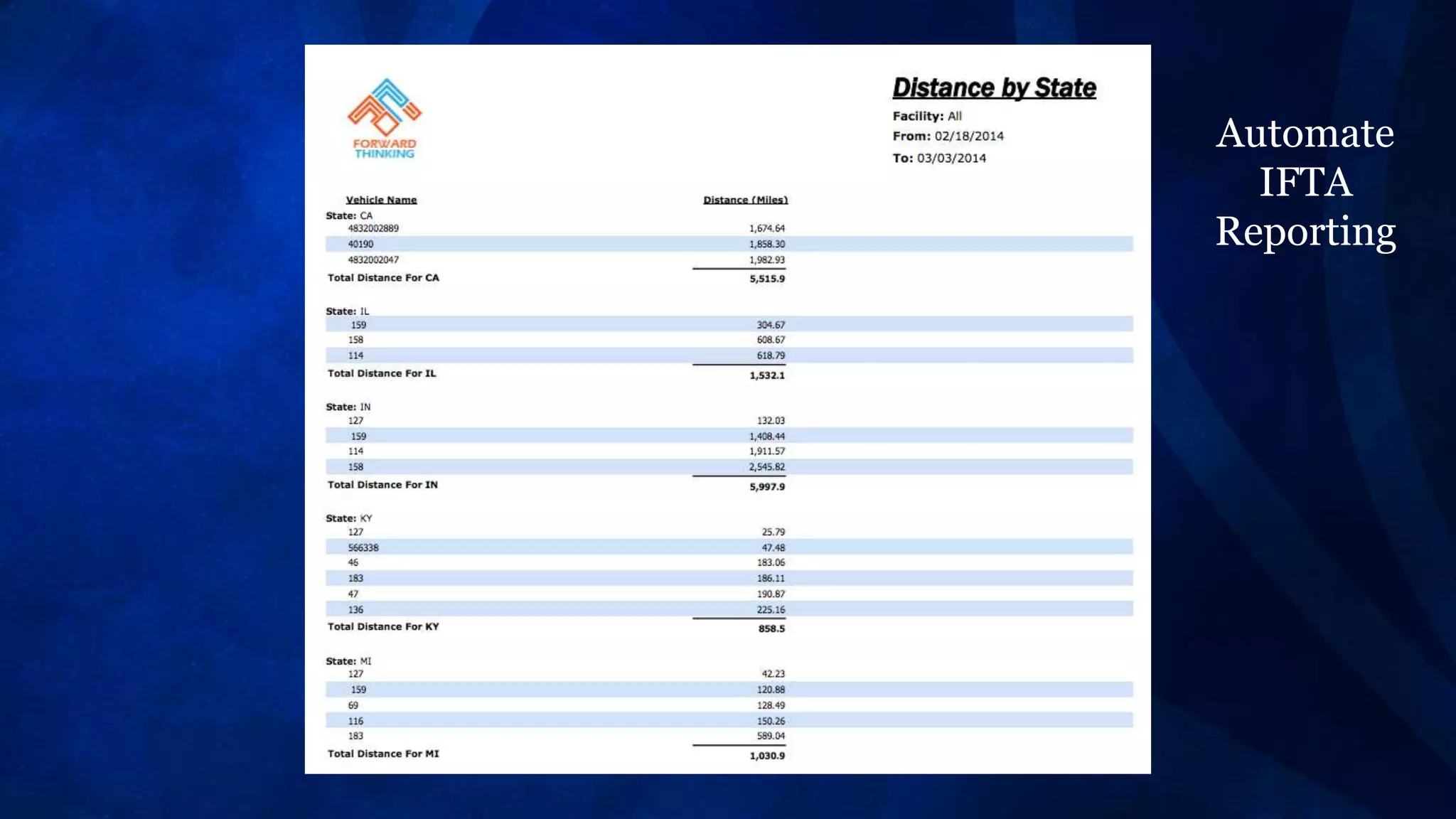Click the From date 02/18/2014

[x=968, y=136]
